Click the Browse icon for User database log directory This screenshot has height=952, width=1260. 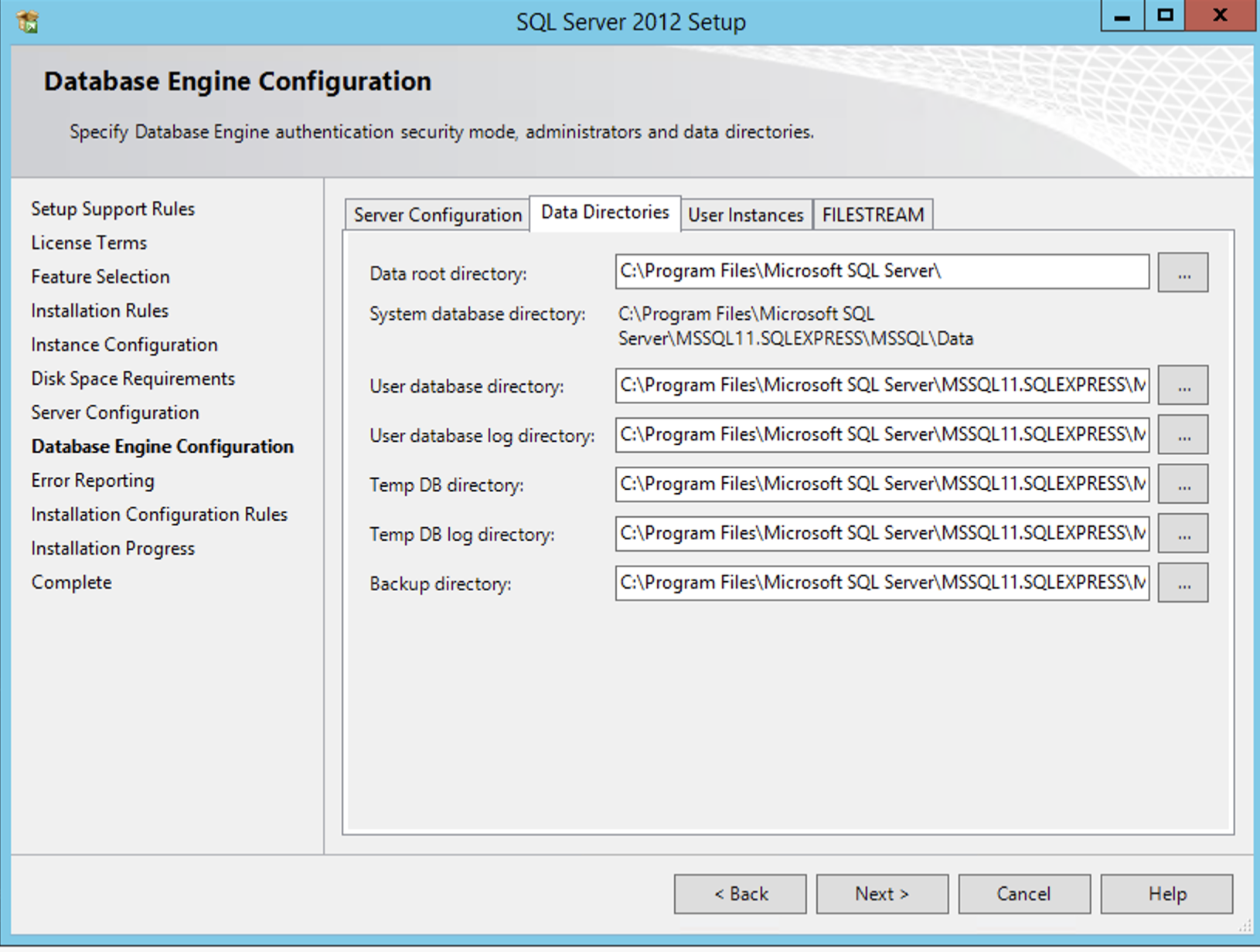click(x=1183, y=434)
